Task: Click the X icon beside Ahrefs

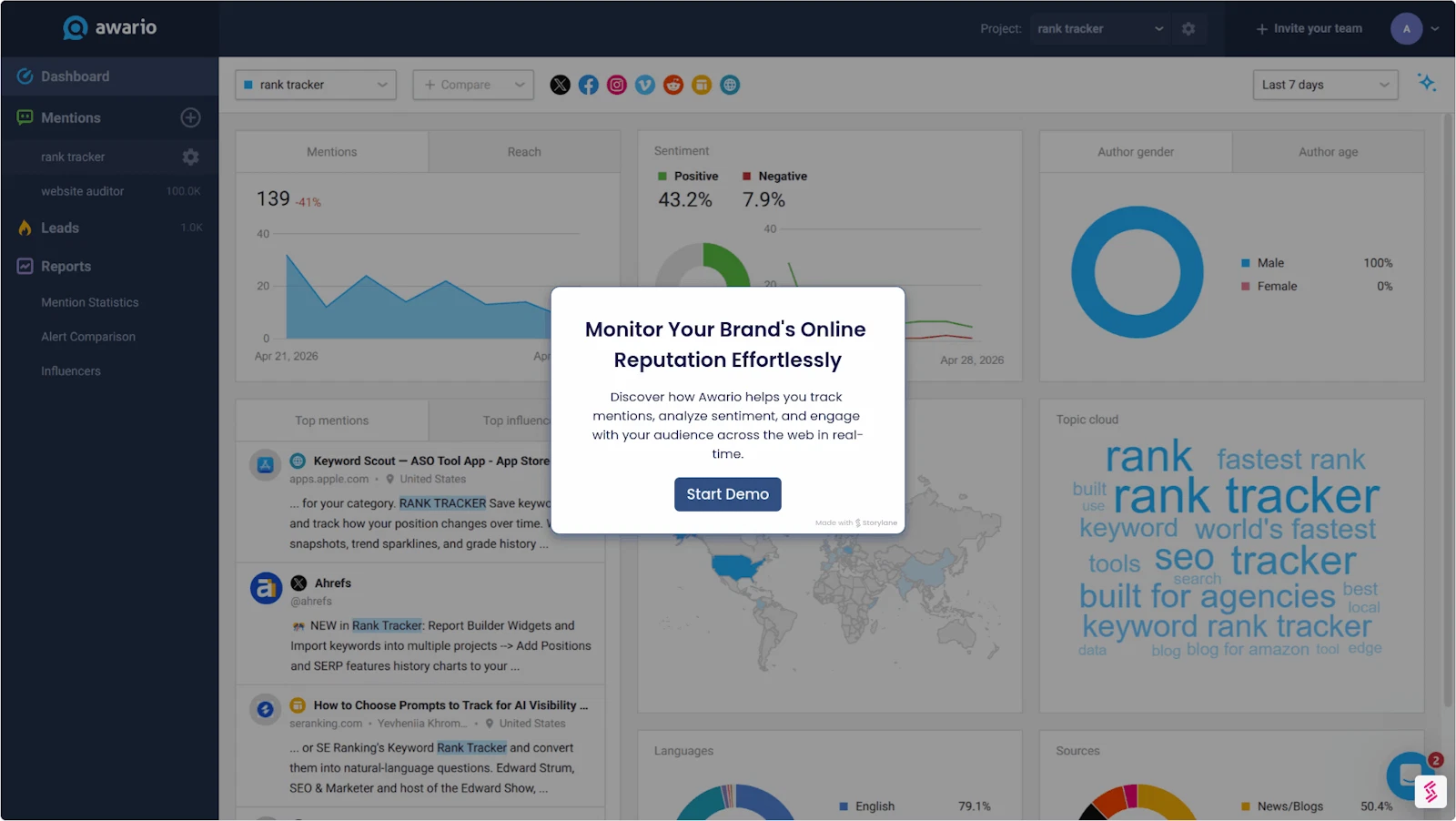Action: point(298,583)
